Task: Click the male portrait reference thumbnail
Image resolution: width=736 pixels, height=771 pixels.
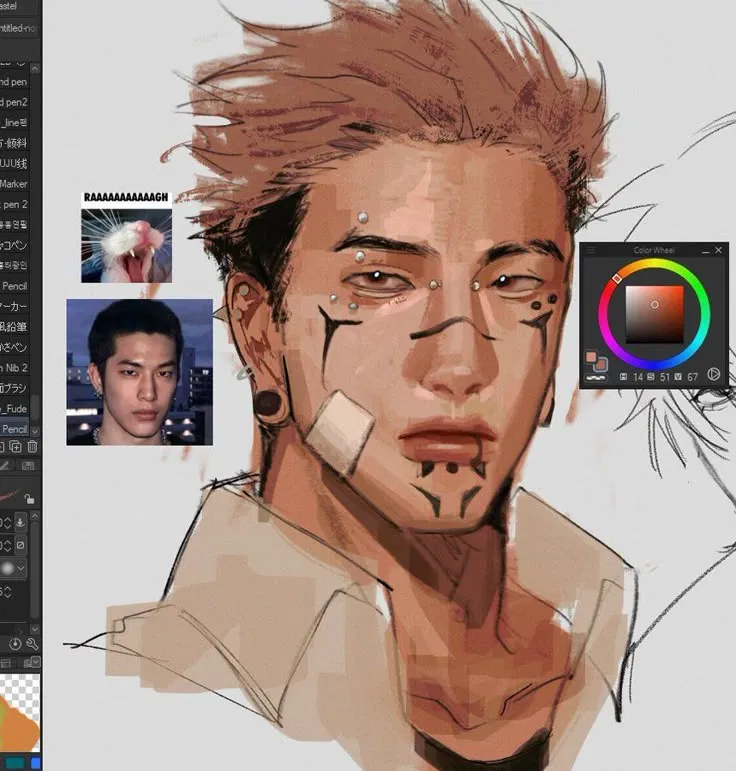Action: click(140, 372)
